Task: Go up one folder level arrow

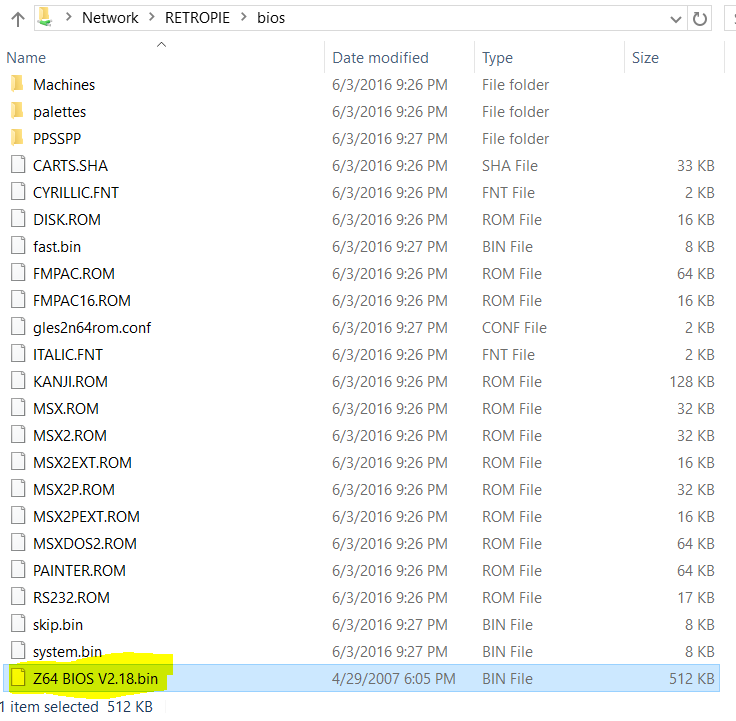Action: [18, 19]
